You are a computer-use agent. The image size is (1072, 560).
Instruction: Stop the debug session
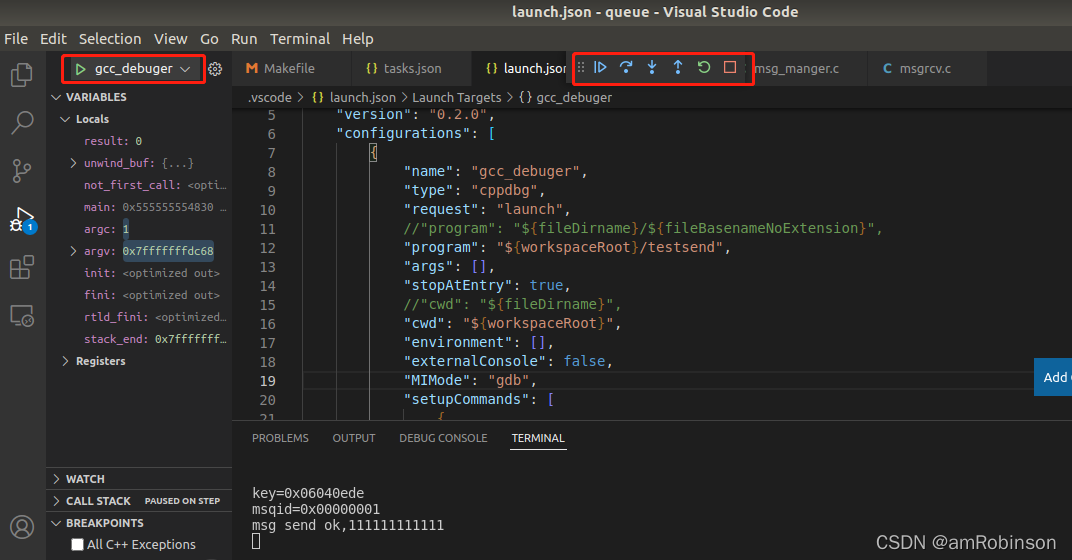(730, 67)
